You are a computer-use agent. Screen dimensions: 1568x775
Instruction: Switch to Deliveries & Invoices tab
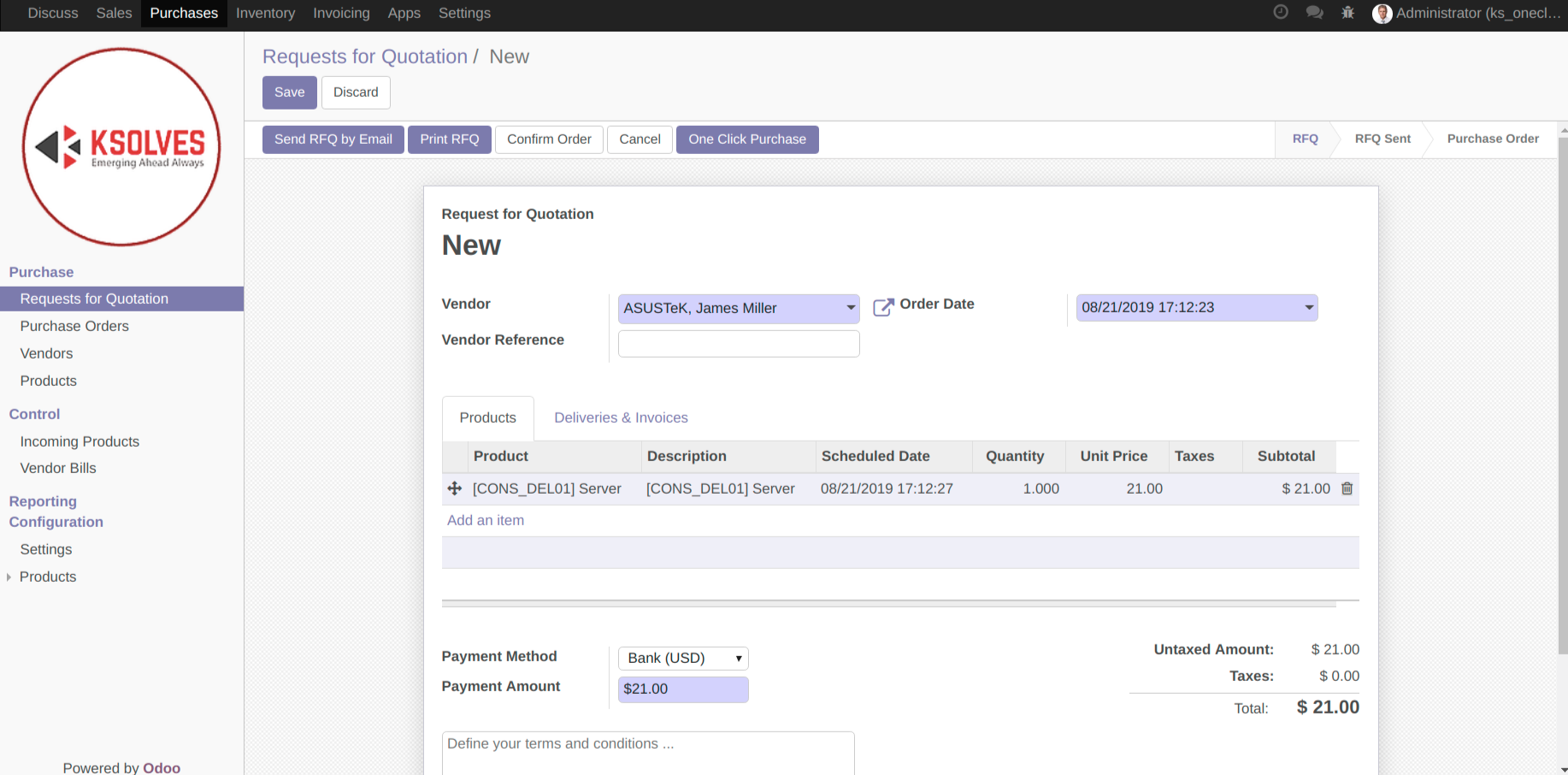[x=621, y=417]
